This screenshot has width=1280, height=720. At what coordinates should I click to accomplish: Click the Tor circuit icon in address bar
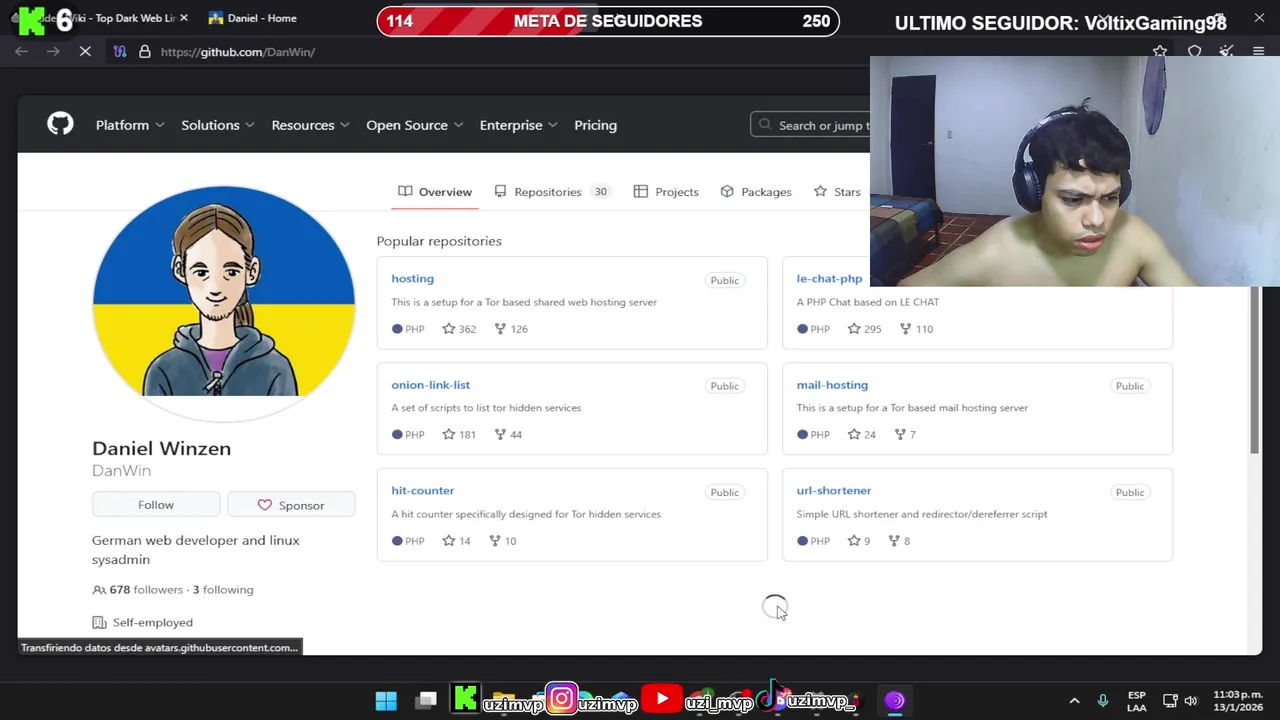click(120, 52)
